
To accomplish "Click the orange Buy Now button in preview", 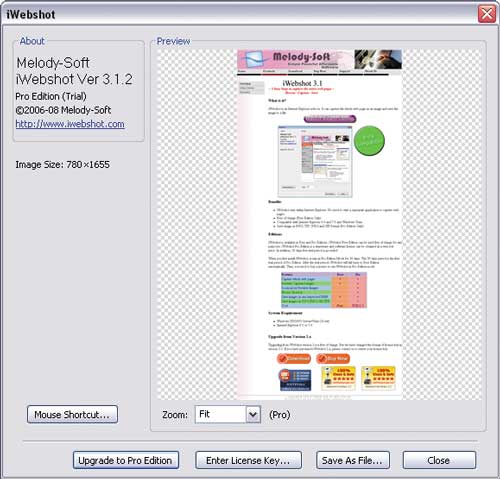I will 333,359.
